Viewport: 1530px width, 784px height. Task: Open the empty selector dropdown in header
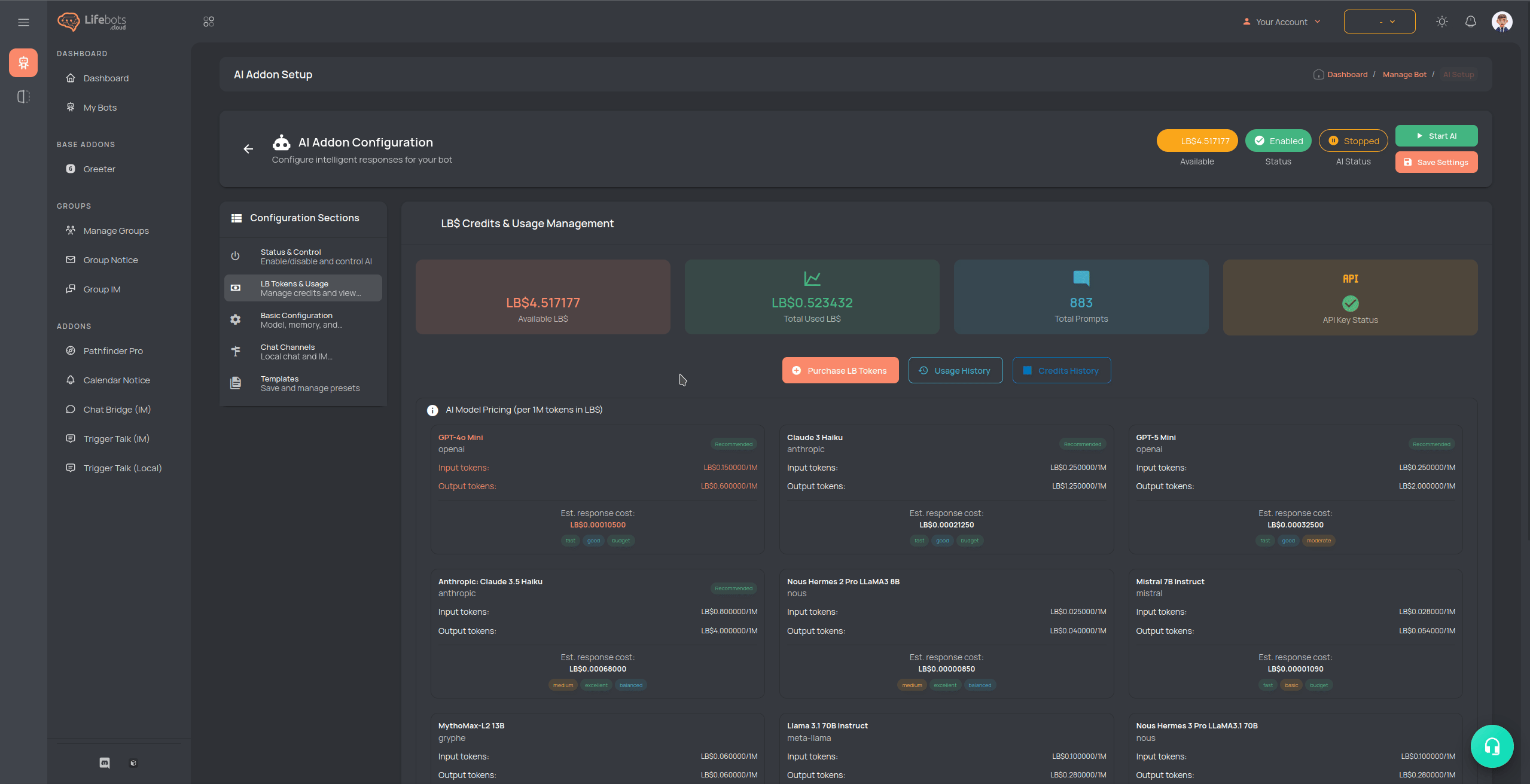point(1379,22)
